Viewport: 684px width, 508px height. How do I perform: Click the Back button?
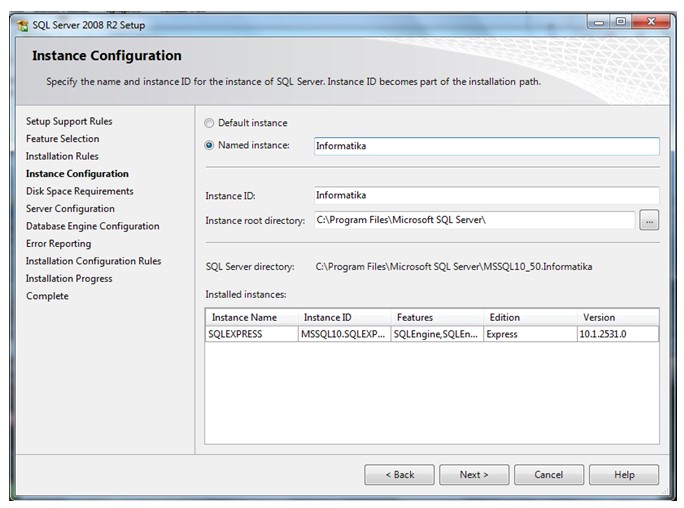(x=400, y=474)
